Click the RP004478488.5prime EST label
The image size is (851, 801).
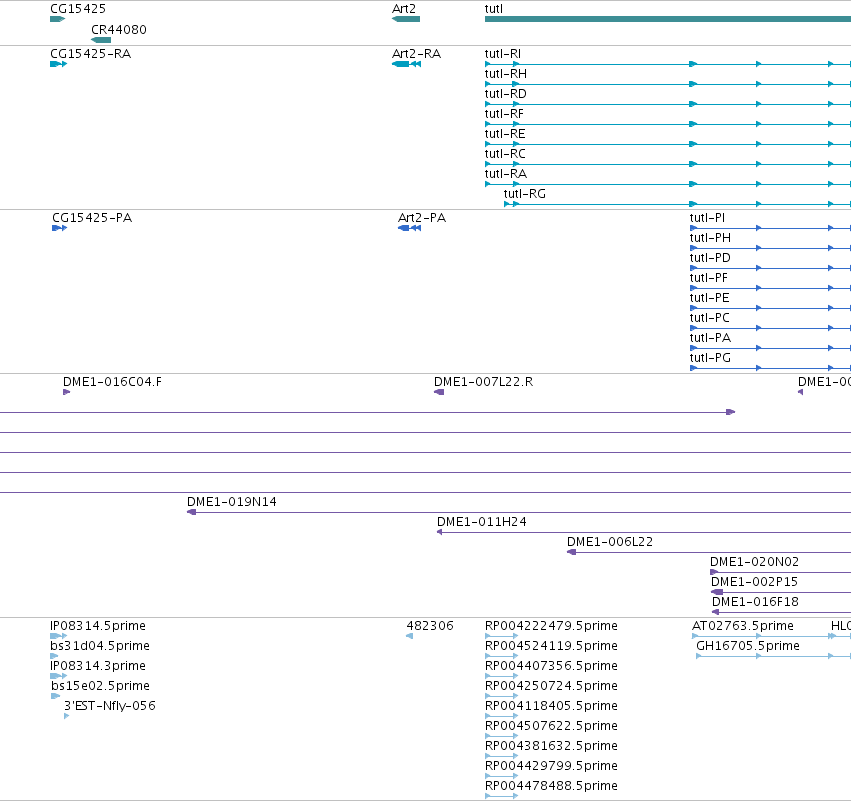551,786
